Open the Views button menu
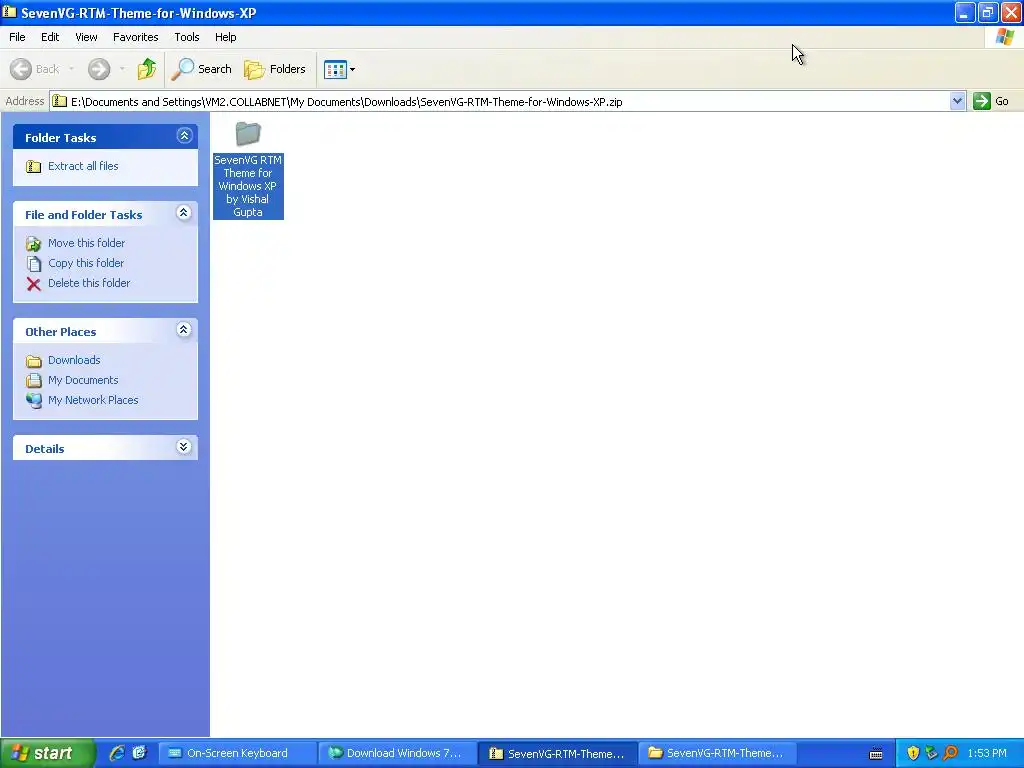 (340, 69)
